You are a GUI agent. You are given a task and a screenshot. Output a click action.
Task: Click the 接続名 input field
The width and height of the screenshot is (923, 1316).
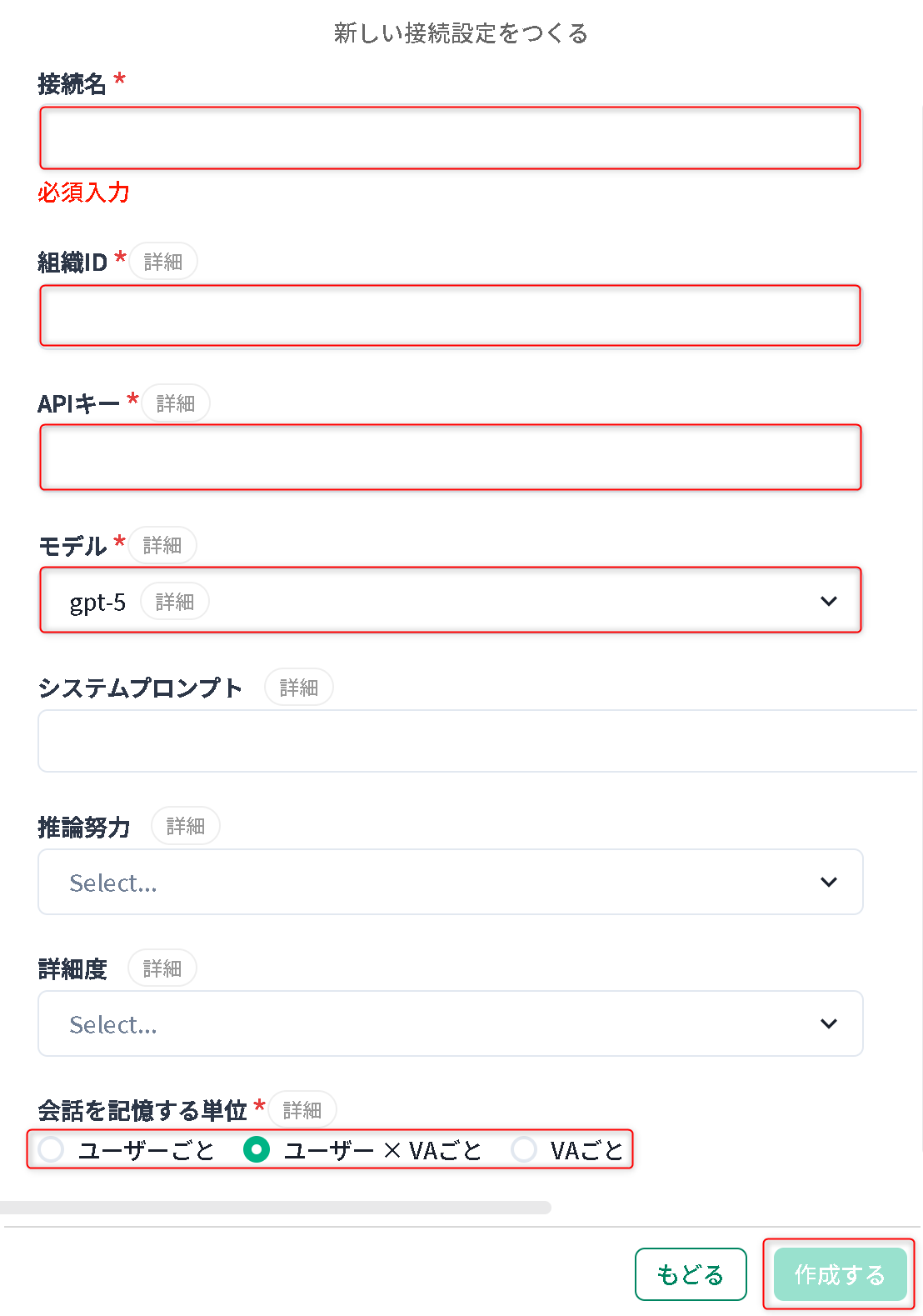(x=450, y=138)
